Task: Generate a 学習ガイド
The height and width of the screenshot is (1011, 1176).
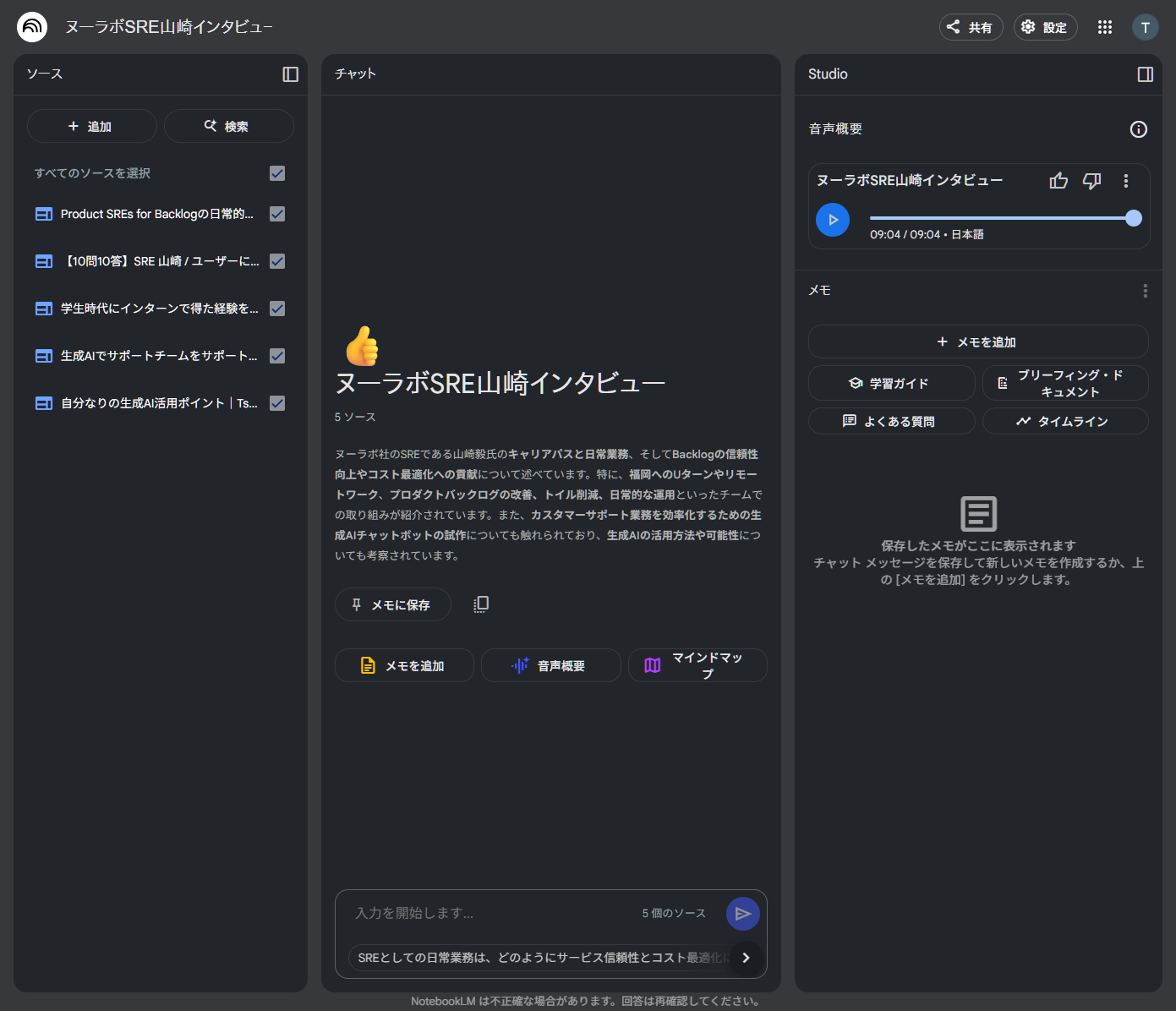Action: pyautogui.click(x=891, y=382)
